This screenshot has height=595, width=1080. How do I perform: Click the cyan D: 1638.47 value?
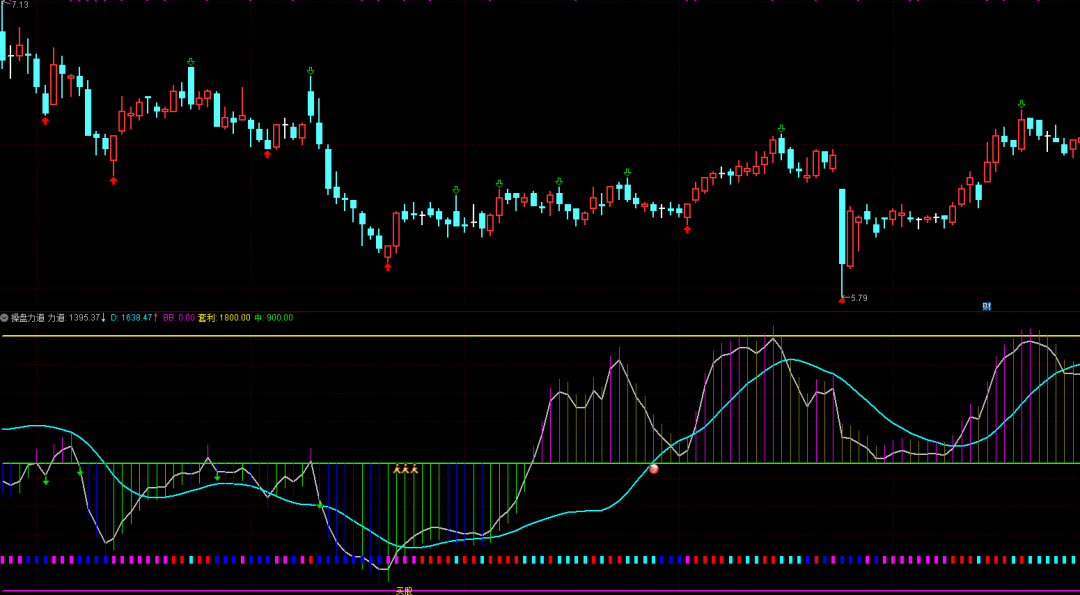[x=131, y=318]
